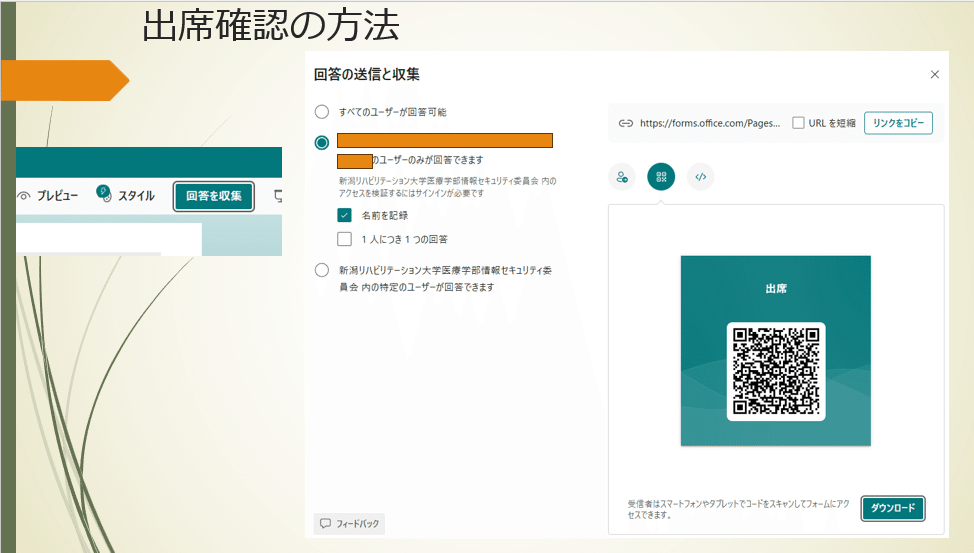Click the 'アクセスを検証するにはサインインが必要です' note
The width and height of the screenshot is (974, 553).
pos(411,193)
